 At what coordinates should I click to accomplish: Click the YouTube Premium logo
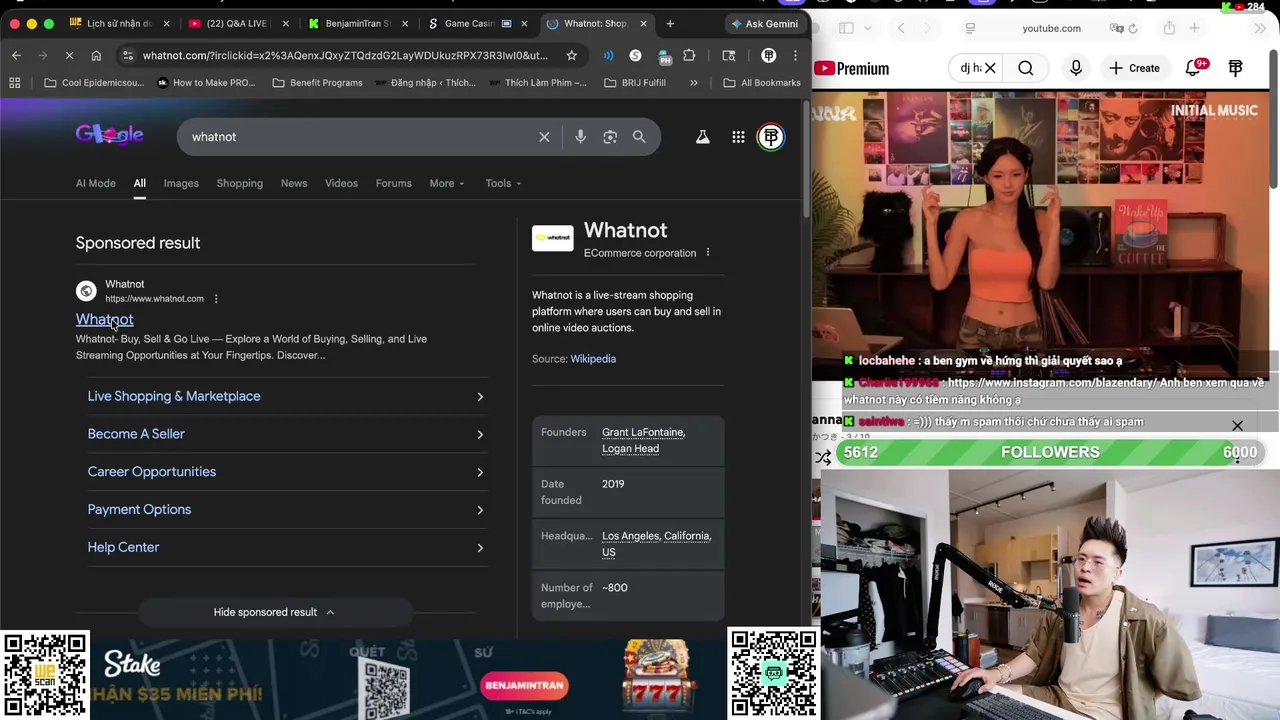[x=851, y=68]
